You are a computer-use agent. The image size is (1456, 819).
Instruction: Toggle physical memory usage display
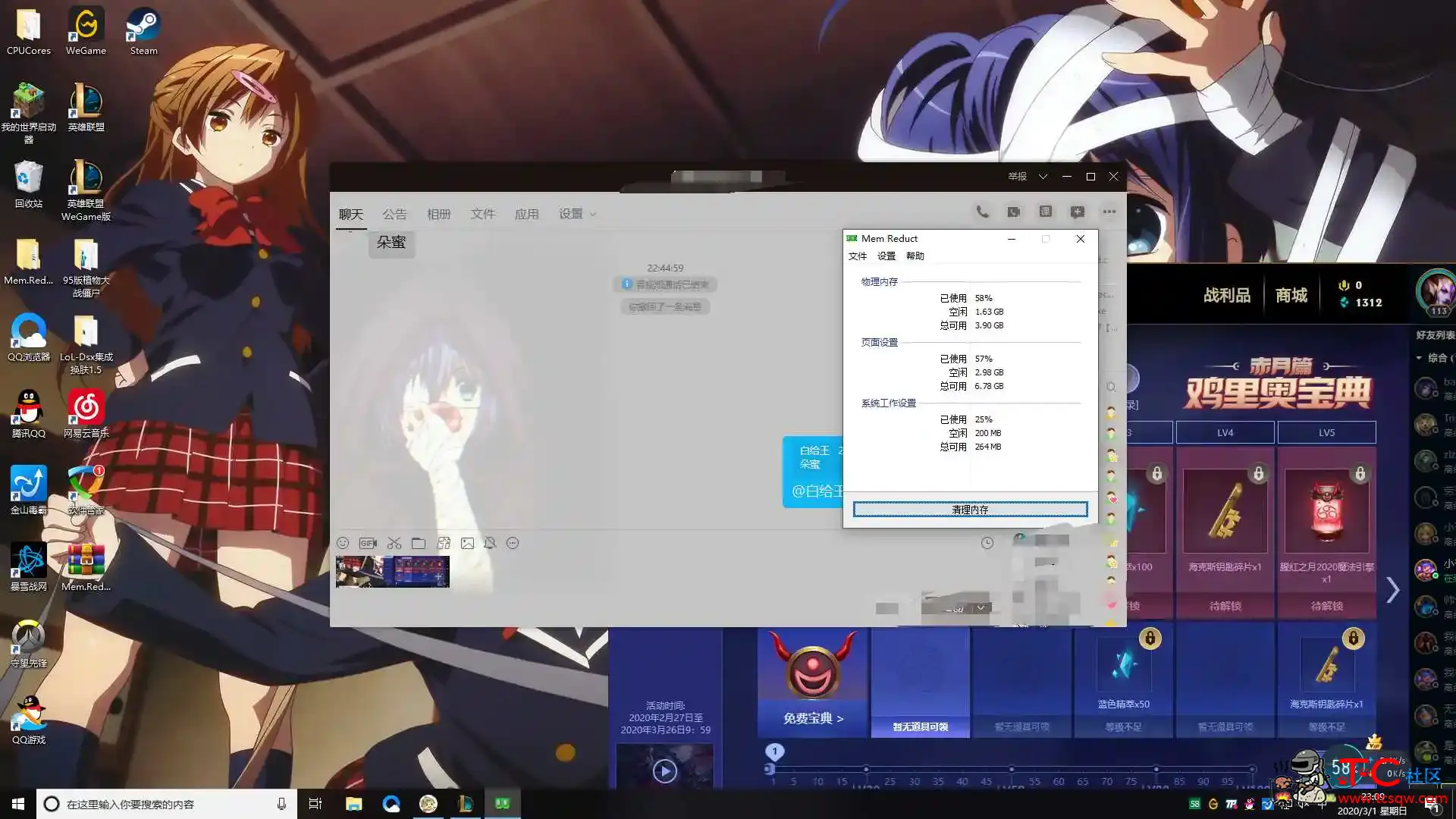click(878, 282)
